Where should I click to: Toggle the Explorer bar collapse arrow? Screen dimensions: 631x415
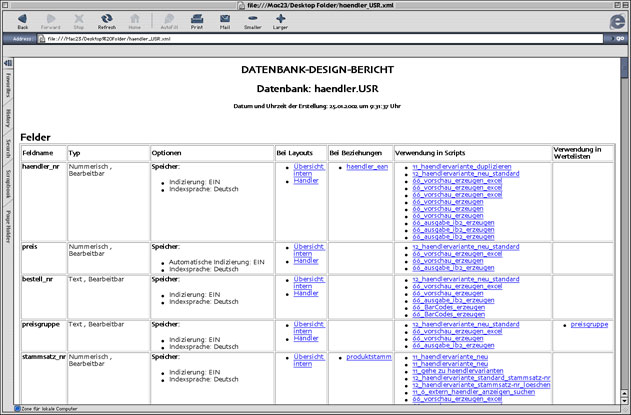pyautogui.click(x=8, y=63)
